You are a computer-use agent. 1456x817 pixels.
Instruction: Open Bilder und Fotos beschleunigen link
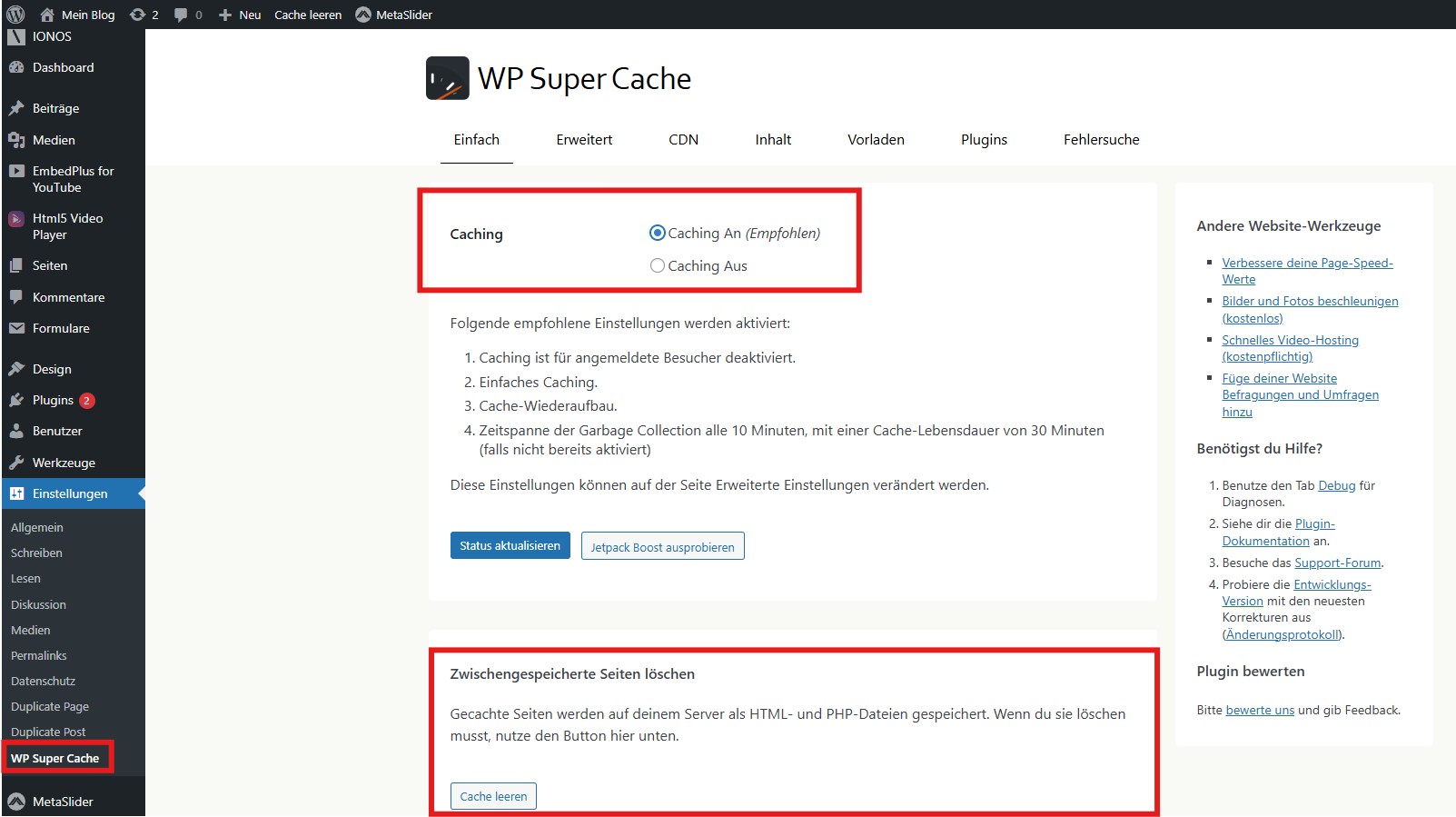[x=1310, y=309]
